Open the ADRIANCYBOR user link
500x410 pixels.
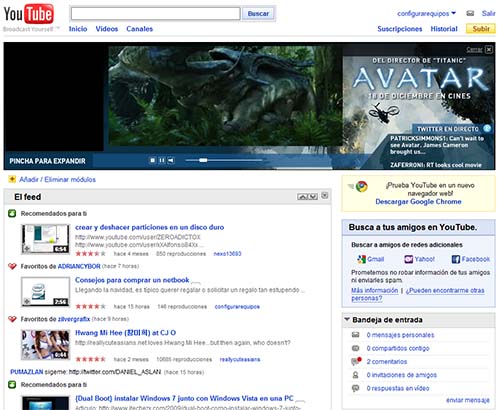tap(79, 266)
